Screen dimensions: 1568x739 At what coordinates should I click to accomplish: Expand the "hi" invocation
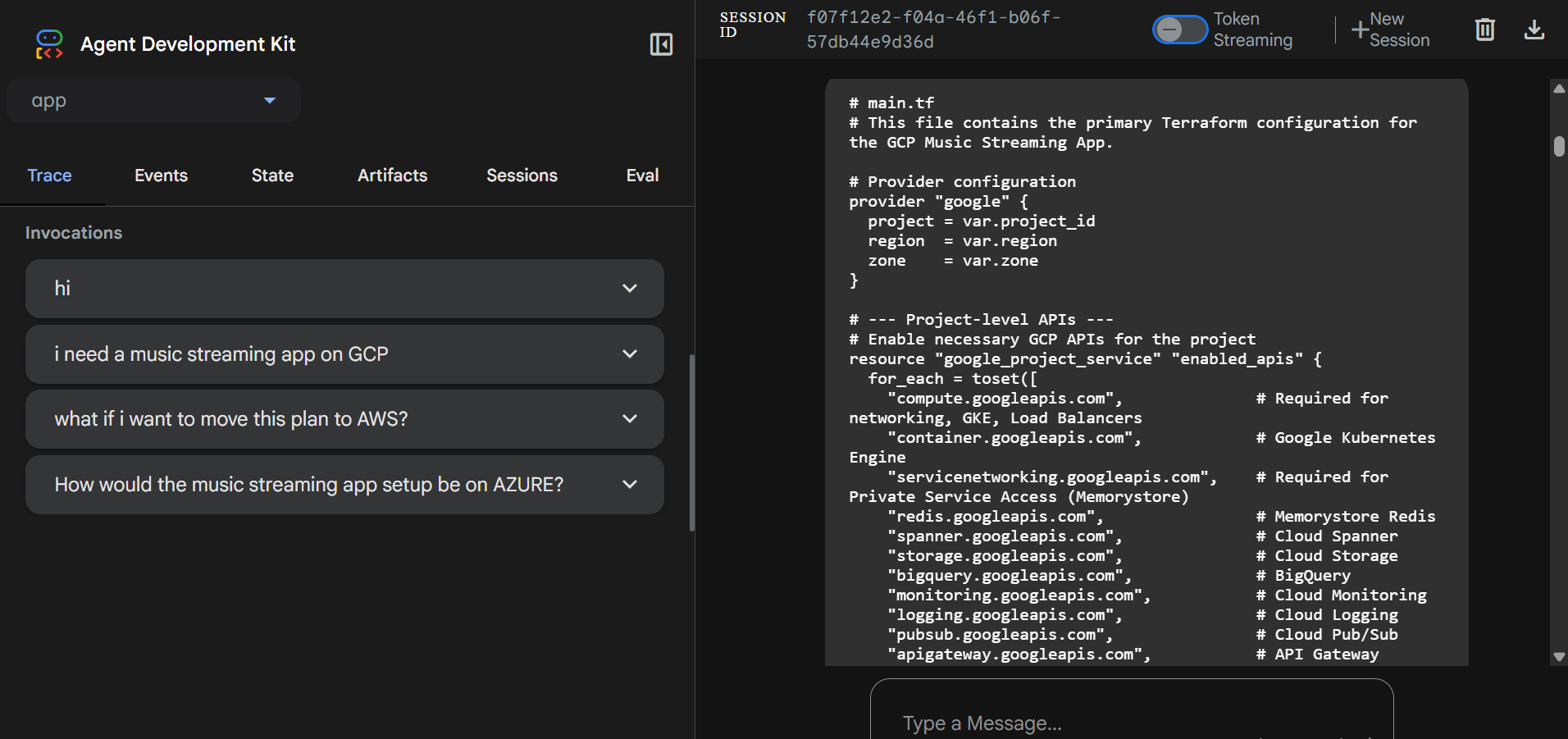[629, 289]
